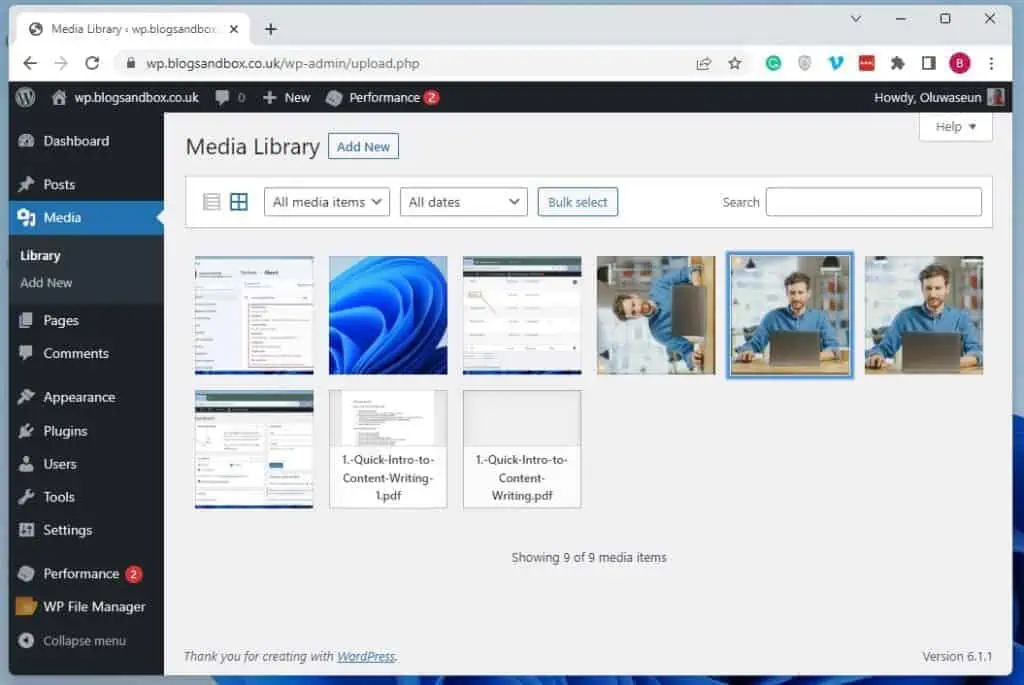
Task: Open Howdy, Oluwaseun user menu
Action: tap(938, 97)
